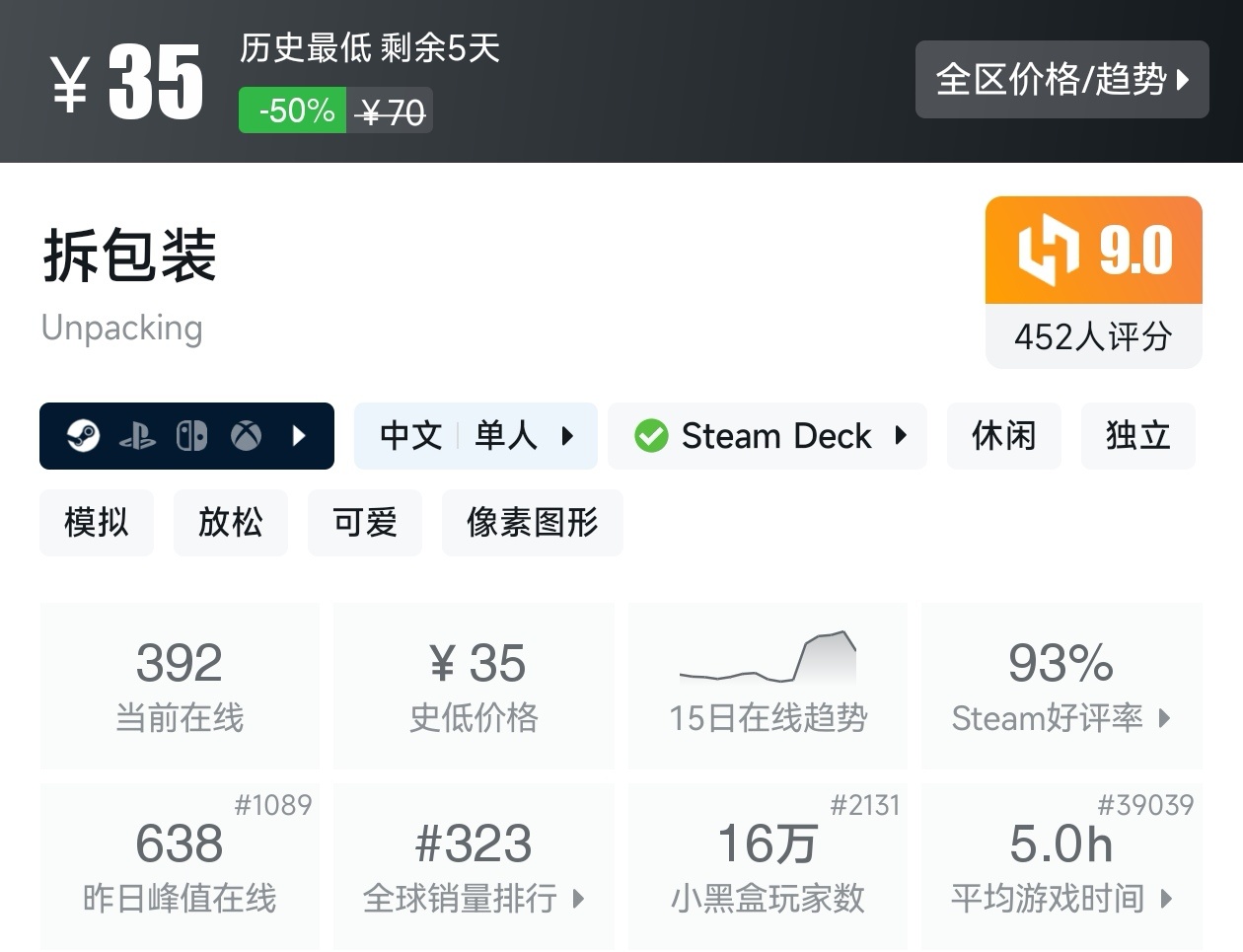The width and height of the screenshot is (1243, 952).
Task: Select the 独立 category tab
Action: pyautogui.click(x=1137, y=435)
